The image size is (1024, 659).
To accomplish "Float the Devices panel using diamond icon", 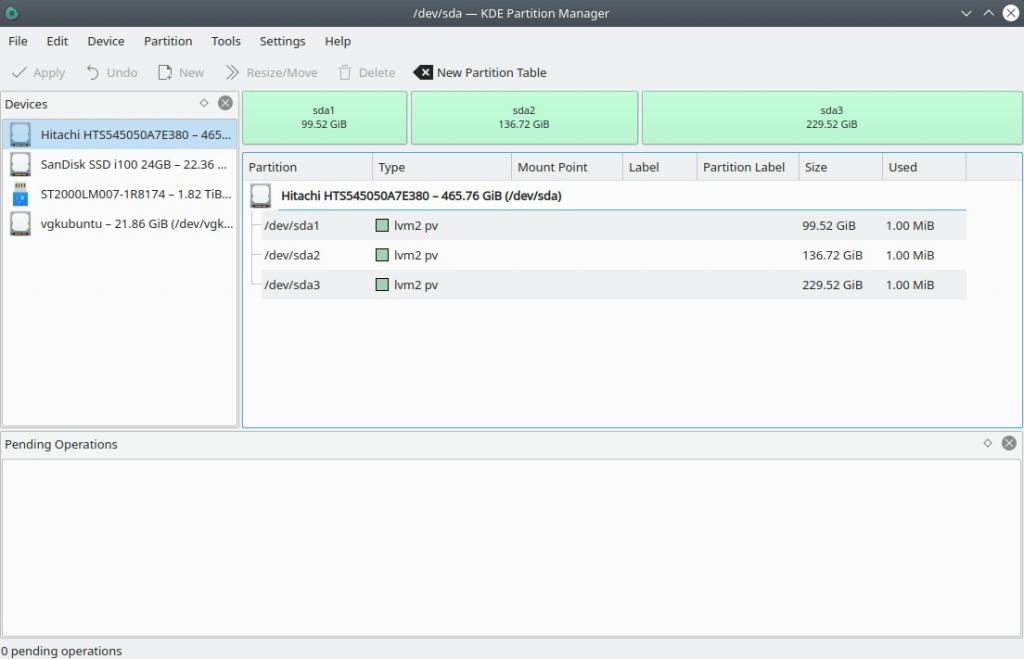I will click(204, 103).
